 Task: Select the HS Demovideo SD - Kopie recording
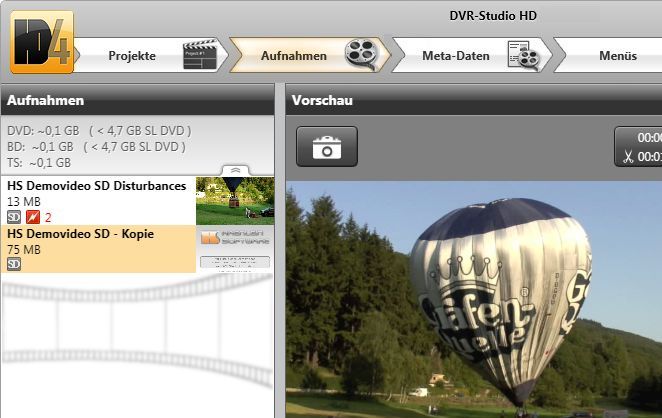click(138, 249)
